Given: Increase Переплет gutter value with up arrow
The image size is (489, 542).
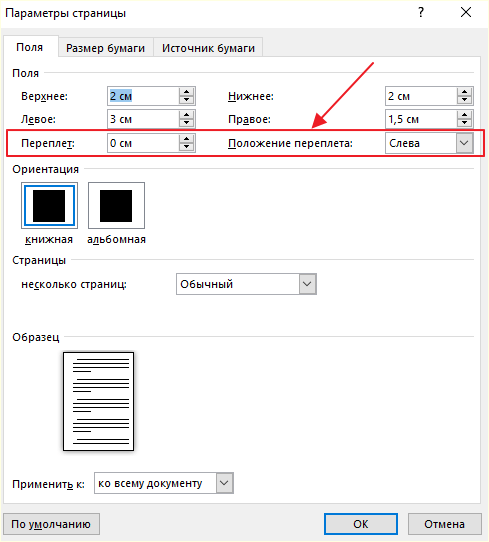Looking at the screenshot, I should [x=187, y=139].
